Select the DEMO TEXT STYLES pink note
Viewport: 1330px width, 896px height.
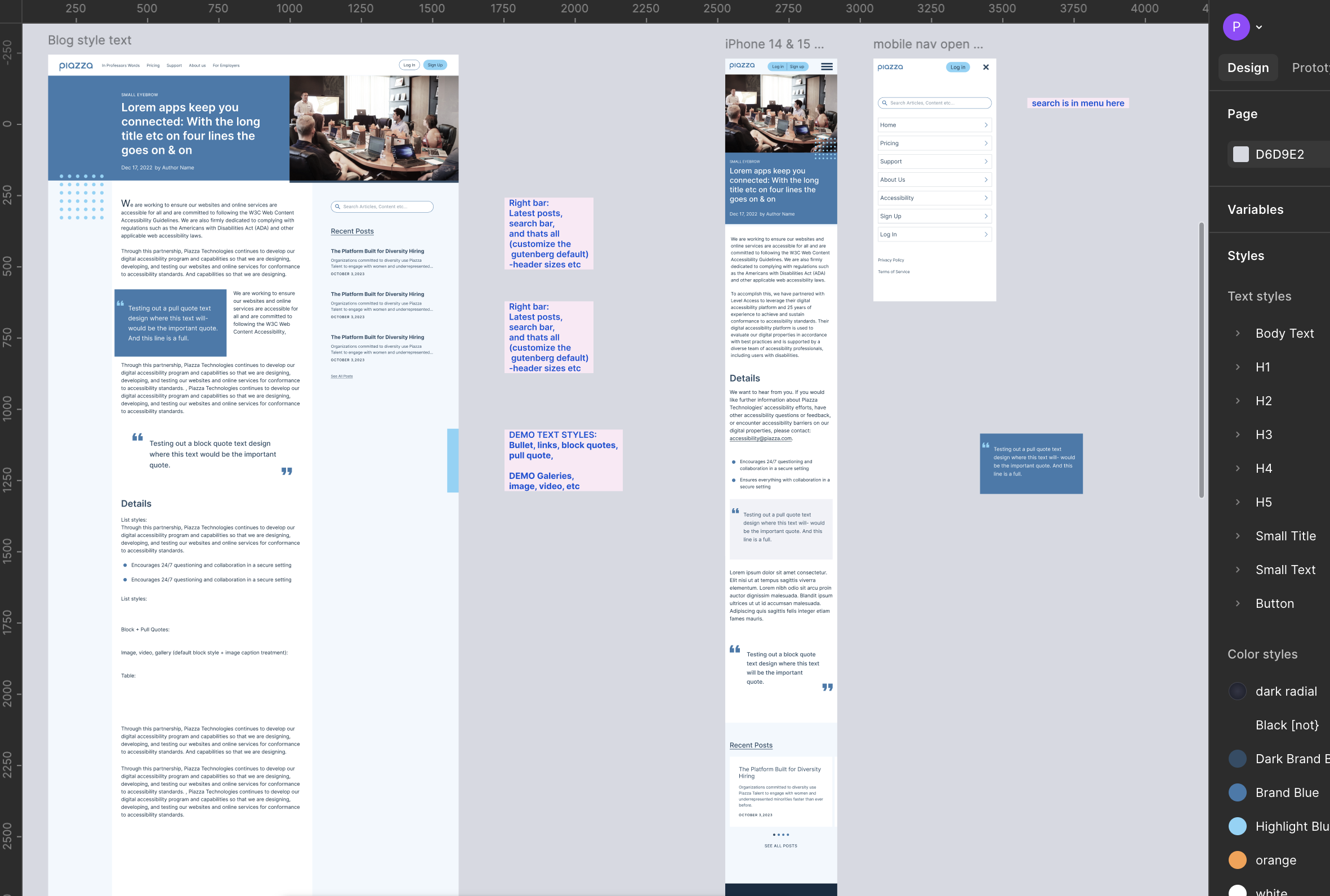pos(563,460)
